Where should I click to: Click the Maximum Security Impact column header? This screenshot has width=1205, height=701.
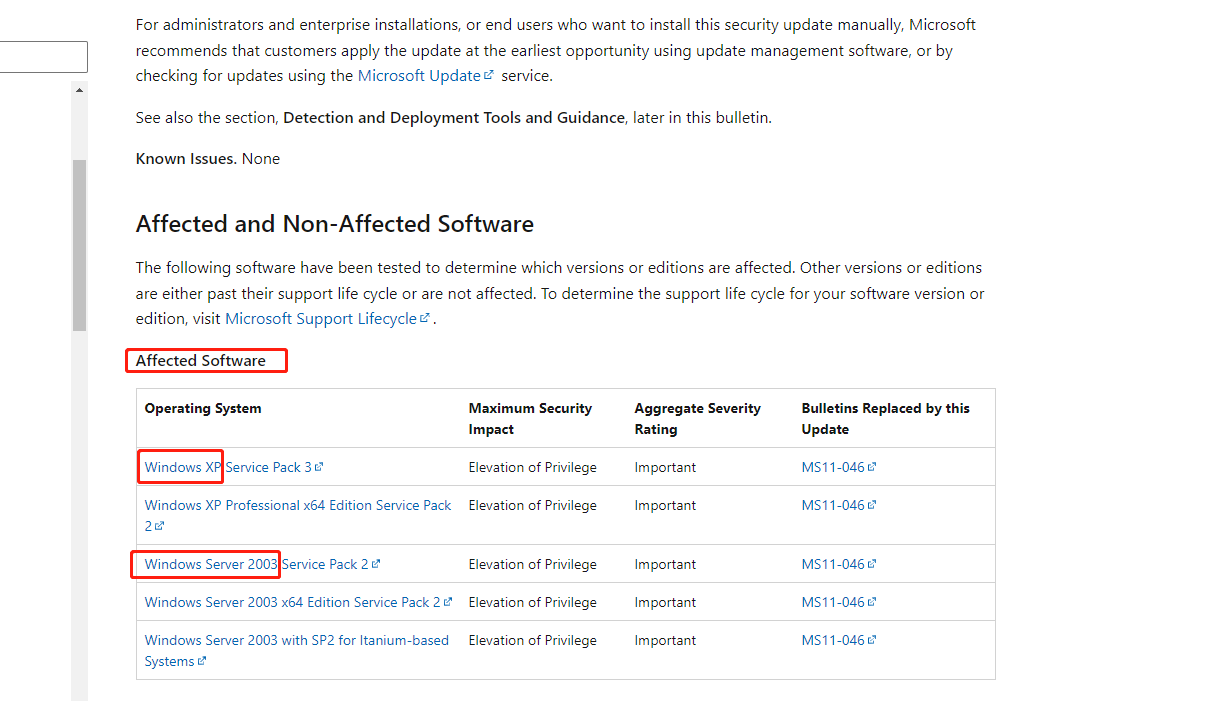click(530, 418)
